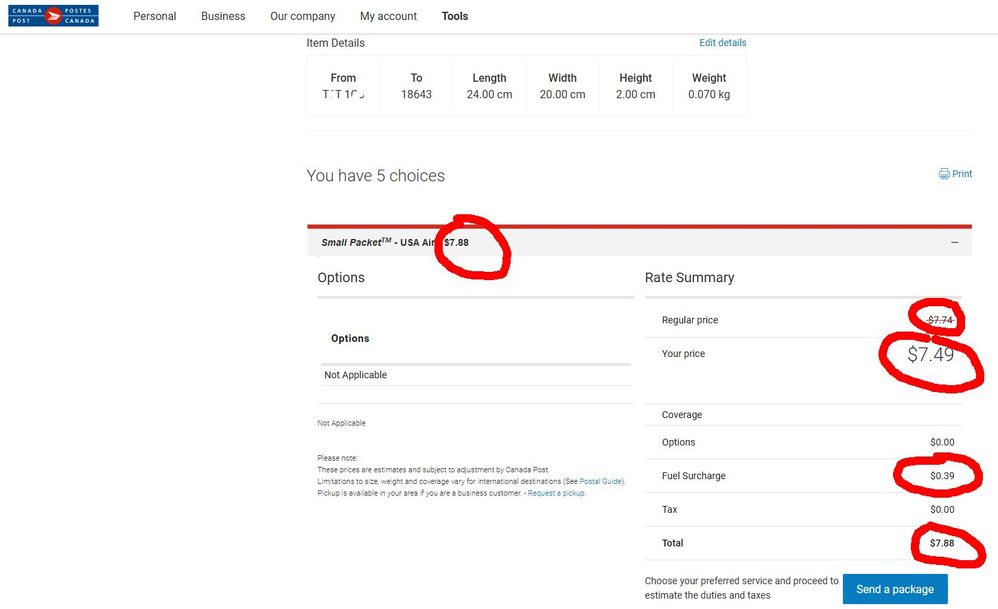Select the struck-through Regular price $7.74
The image size is (998, 609).
[940, 320]
